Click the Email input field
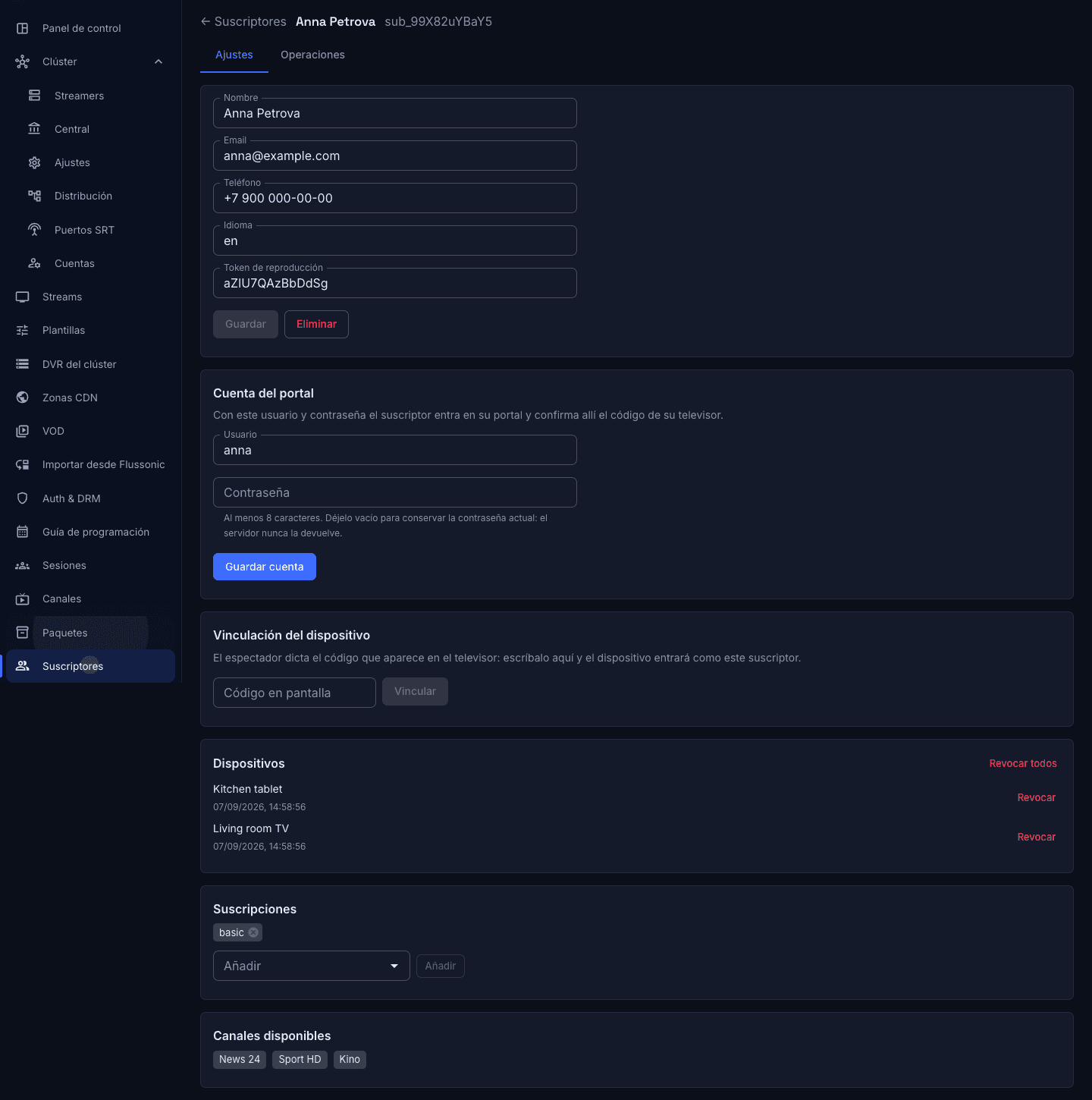The width and height of the screenshot is (1092, 1100). pos(395,156)
